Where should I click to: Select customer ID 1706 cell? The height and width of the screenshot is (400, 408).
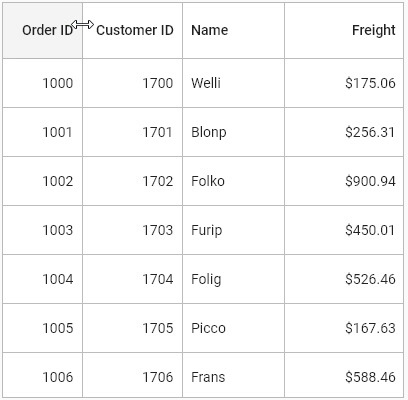[x=132, y=375]
